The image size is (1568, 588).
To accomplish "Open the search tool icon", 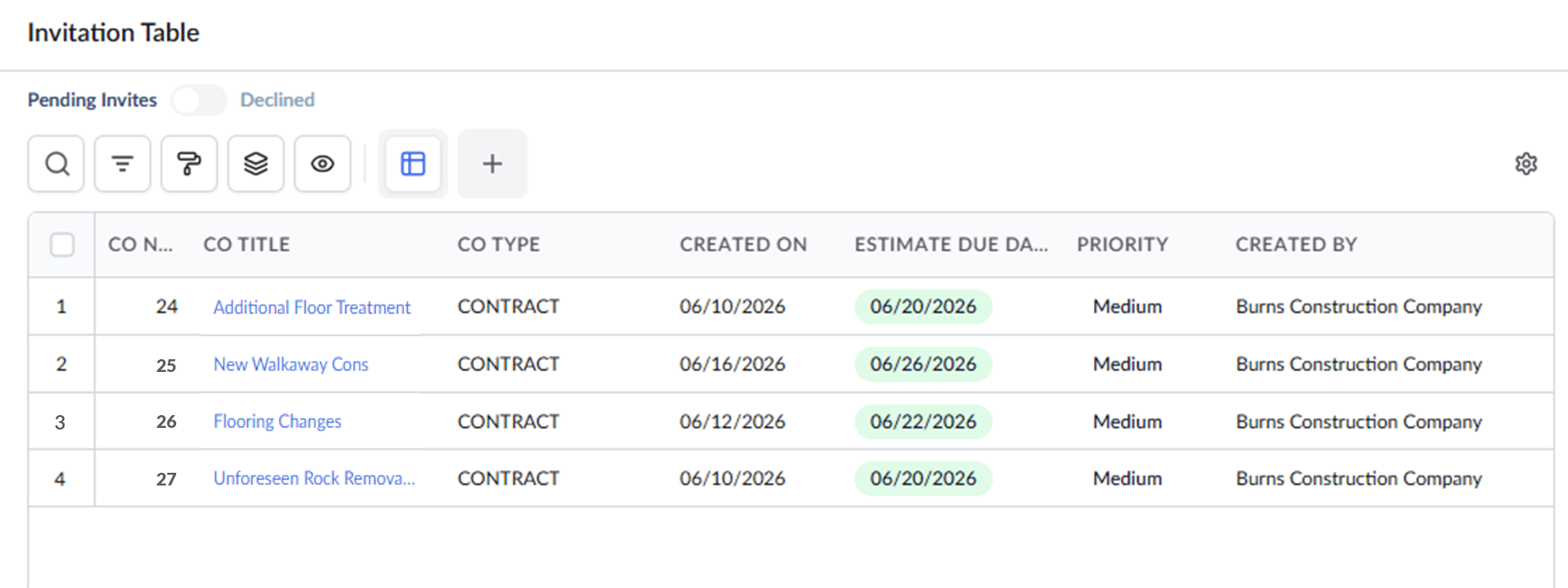I will (56, 164).
